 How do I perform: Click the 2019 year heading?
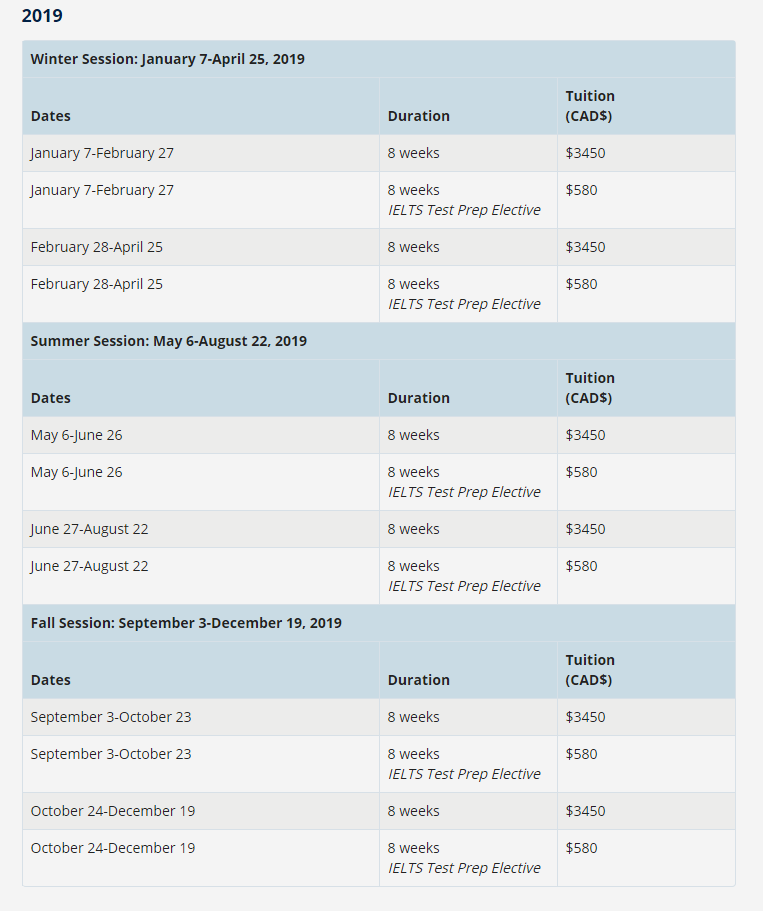[42, 16]
